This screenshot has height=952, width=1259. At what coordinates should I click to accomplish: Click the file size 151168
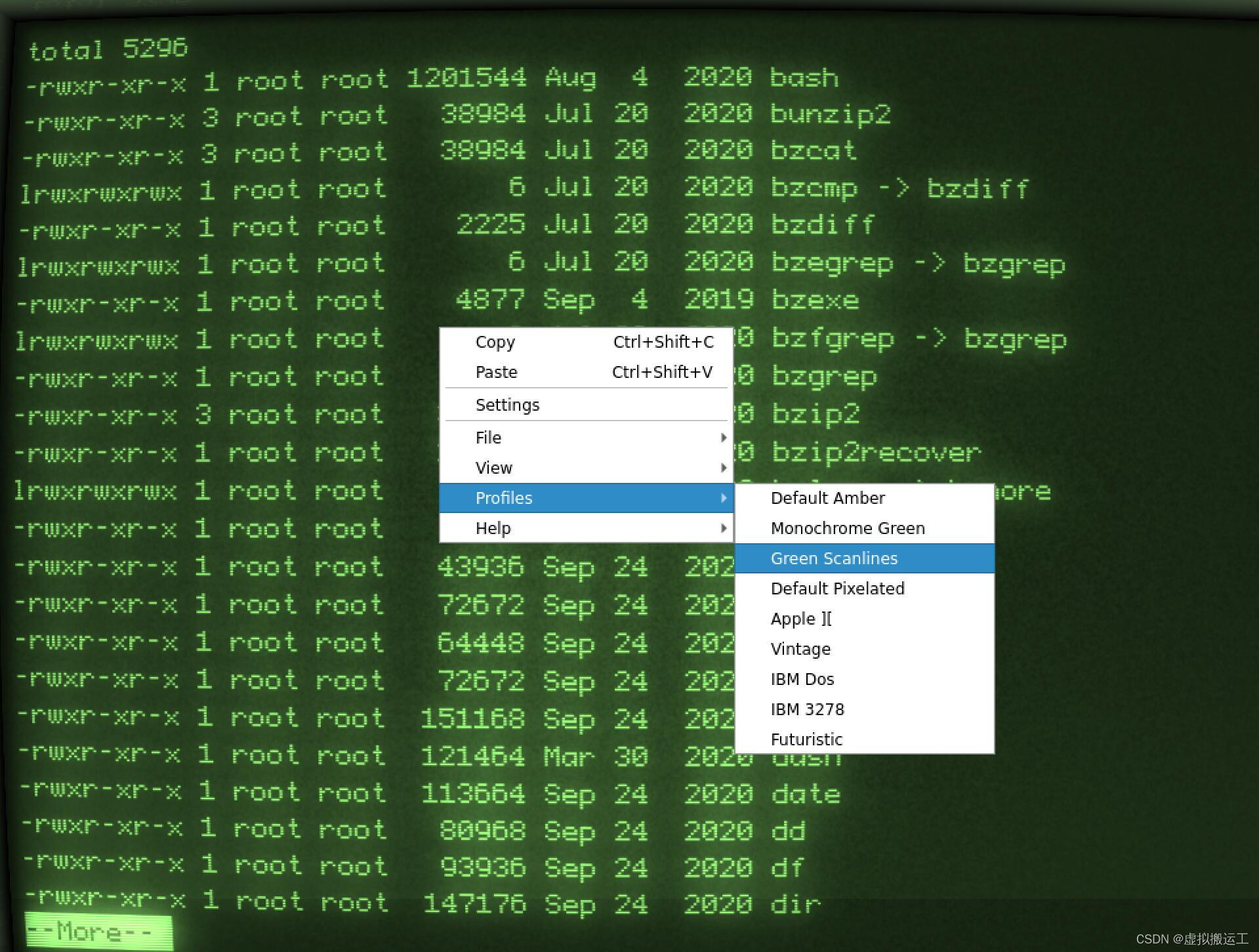point(472,718)
